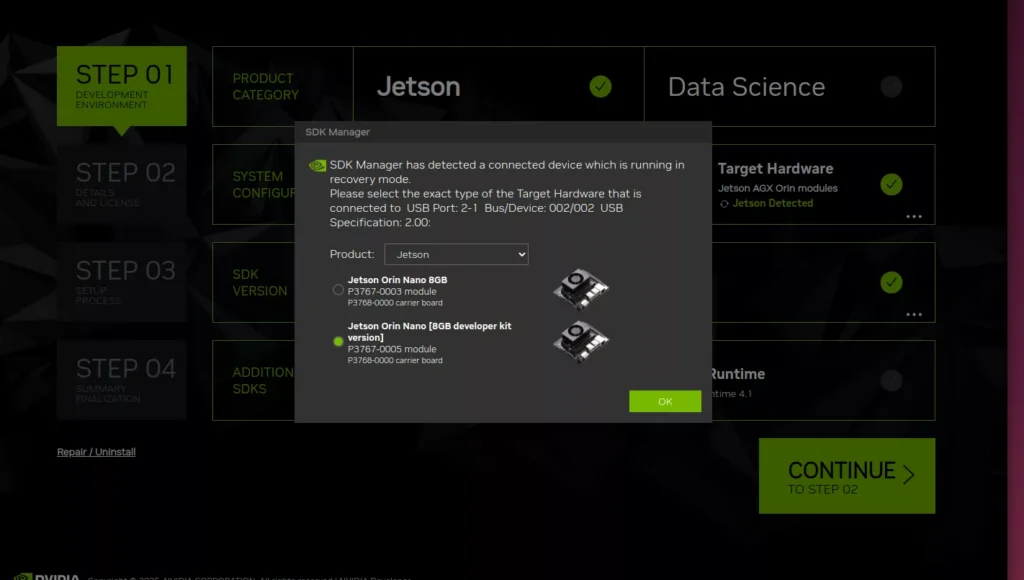Image resolution: width=1024 pixels, height=580 pixels.
Task: Click the Jetson Orin Nano 8GB board image
Action: 580,289
